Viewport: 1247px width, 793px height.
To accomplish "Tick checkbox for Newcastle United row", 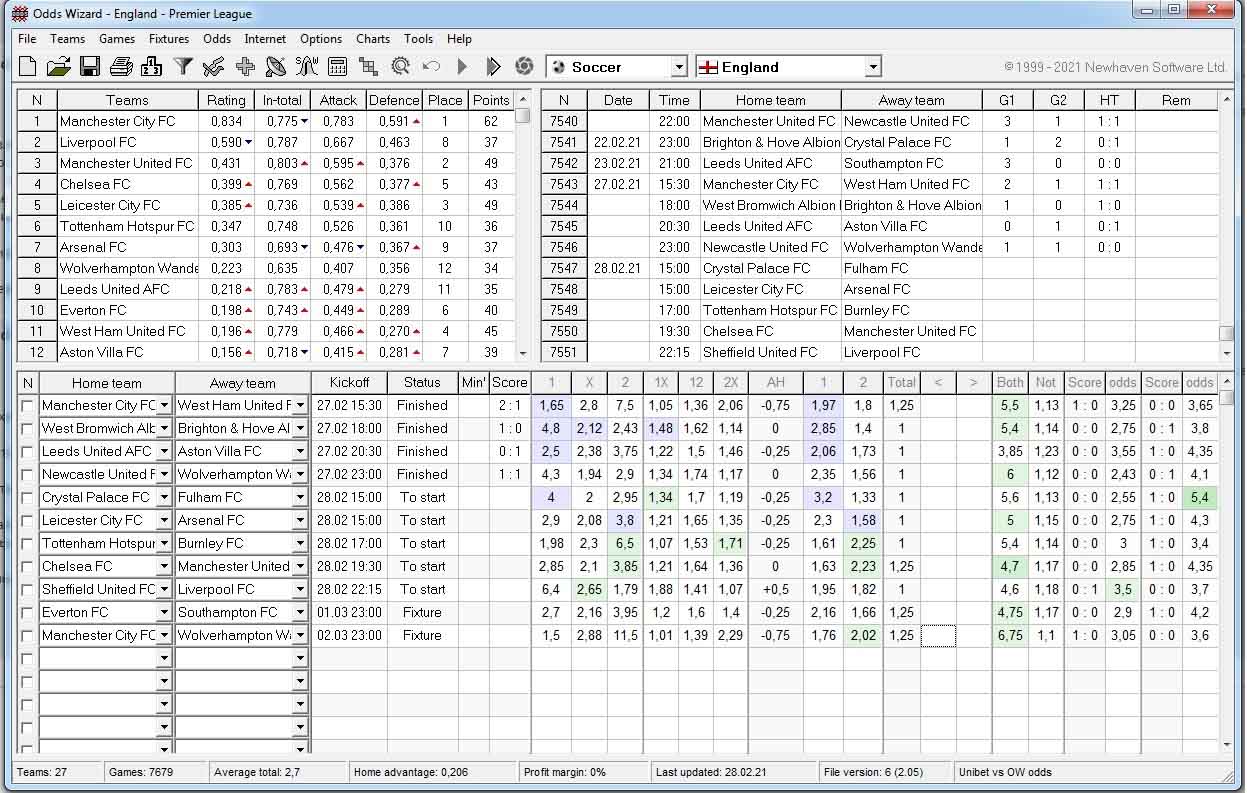I will [28, 475].
